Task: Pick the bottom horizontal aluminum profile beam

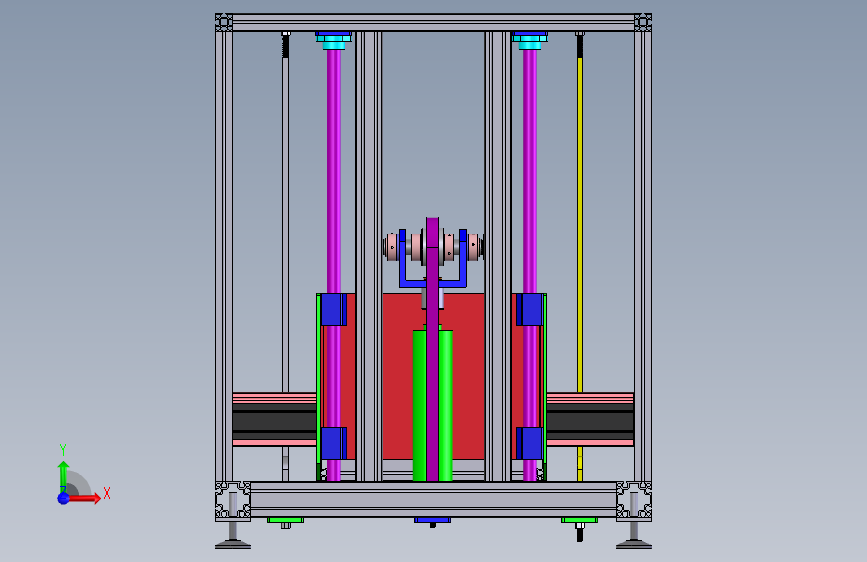Action: [434, 499]
